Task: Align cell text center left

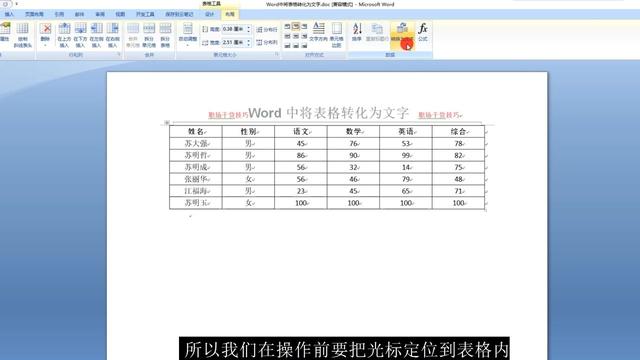Action: (287, 36)
